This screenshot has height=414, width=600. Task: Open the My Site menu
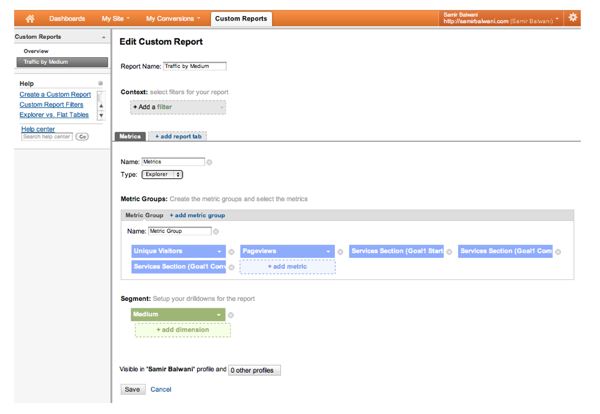point(116,18)
